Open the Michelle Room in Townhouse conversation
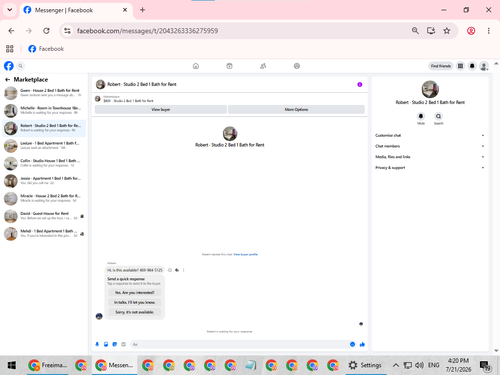Image resolution: width=500 pixels, height=375 pixels. pos(44,111)
